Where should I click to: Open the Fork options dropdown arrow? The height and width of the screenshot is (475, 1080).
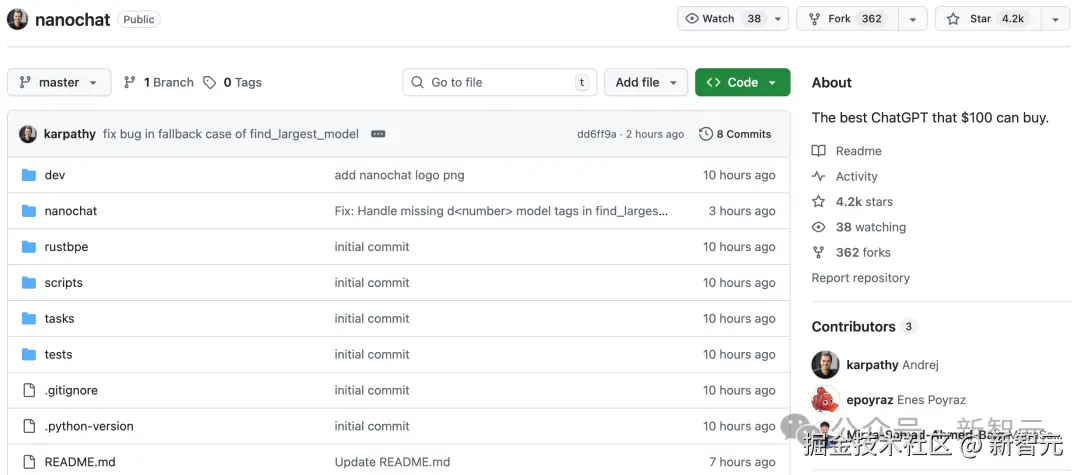coord(912,19)
